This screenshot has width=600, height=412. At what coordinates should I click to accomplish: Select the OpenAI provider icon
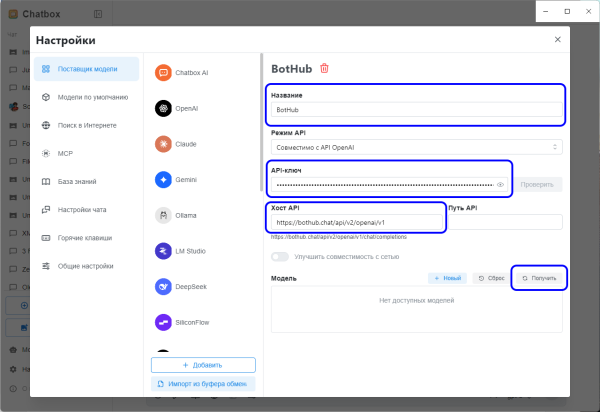(x=163, y=108)
